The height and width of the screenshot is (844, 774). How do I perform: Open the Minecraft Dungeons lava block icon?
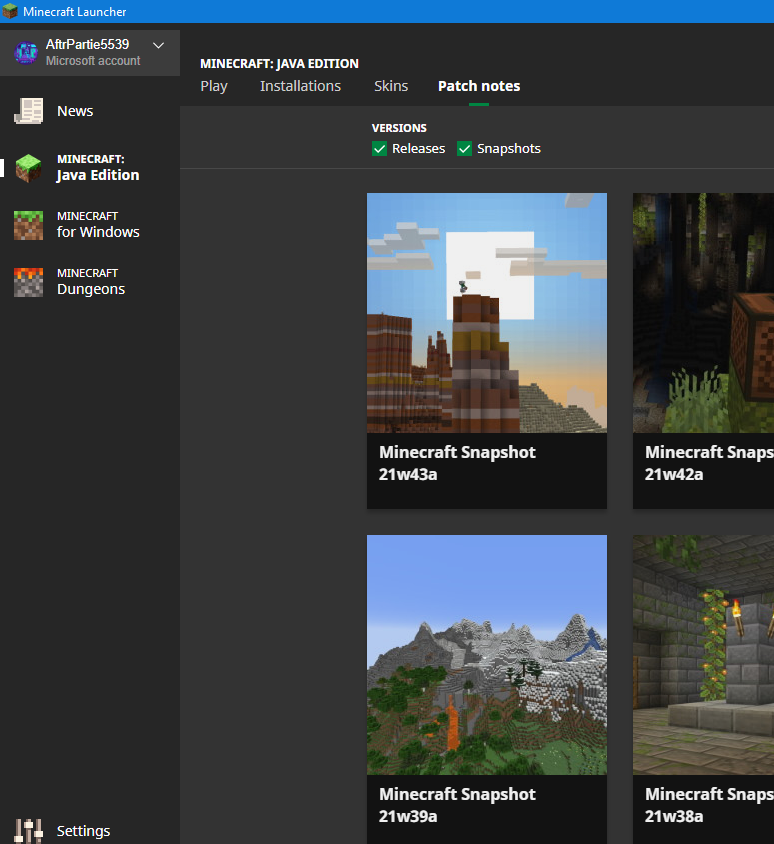coord(28,282)
